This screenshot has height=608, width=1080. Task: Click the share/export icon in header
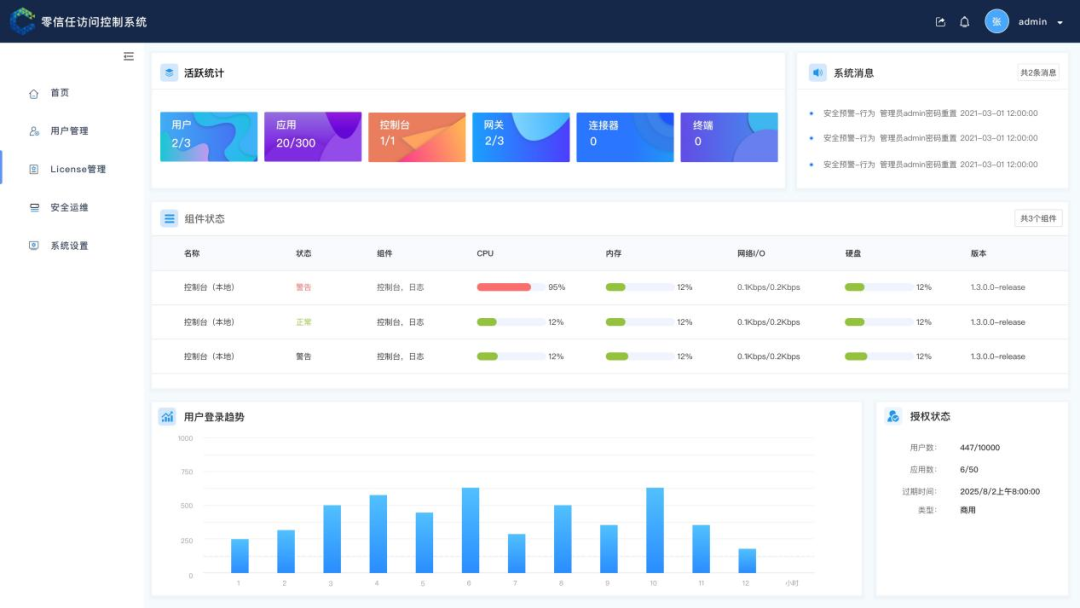click(x=940, y=22)
